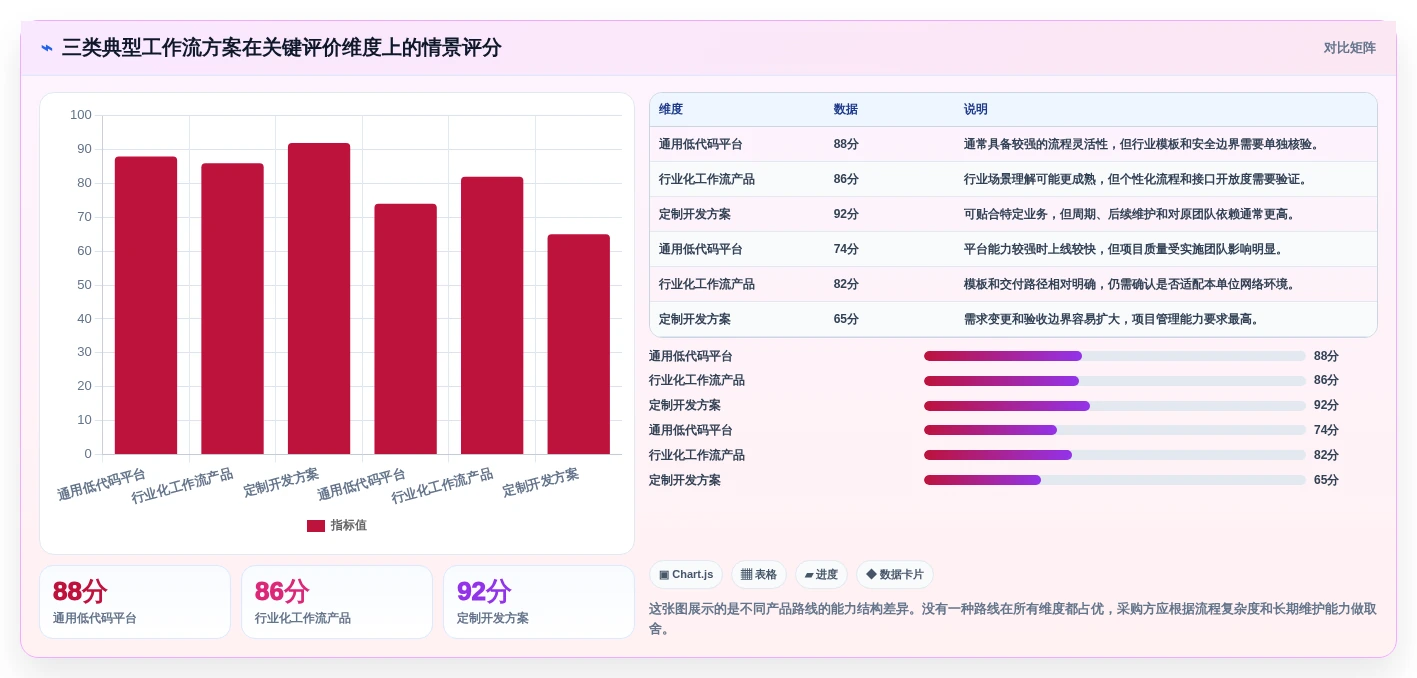This screenshot has width=1417, height=678.
Task: Click the tallest chart bar at 92
Action: coord(319,298)
